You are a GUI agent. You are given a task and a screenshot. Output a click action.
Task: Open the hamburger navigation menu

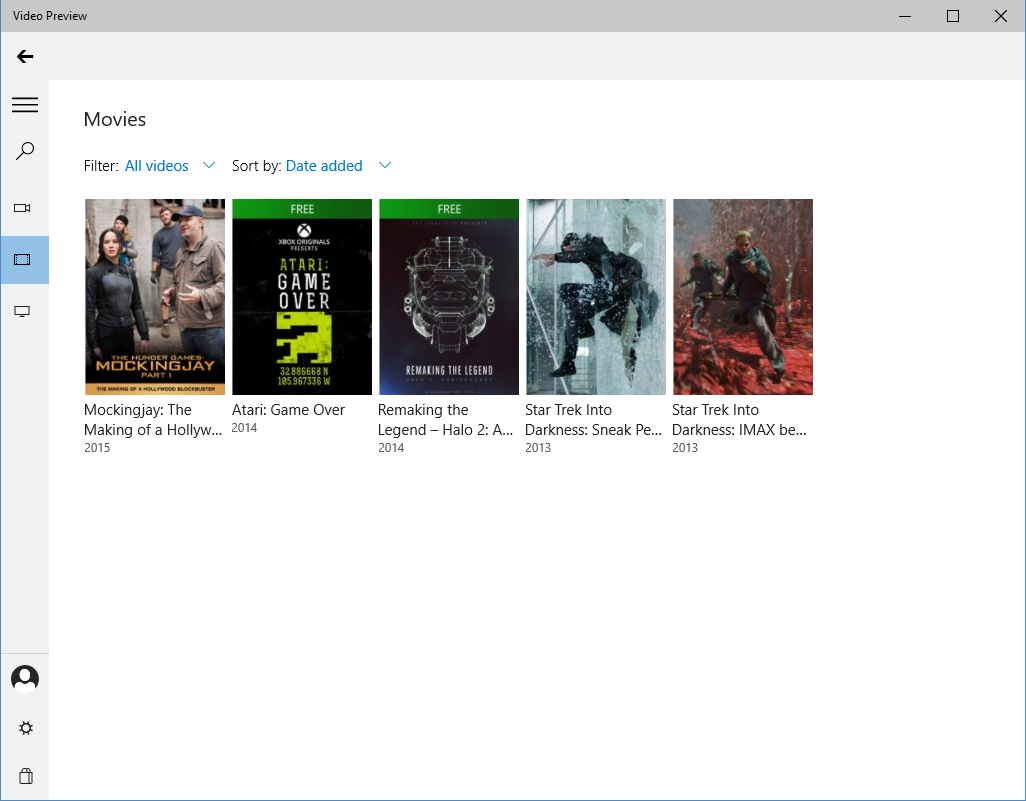[25, 105]
